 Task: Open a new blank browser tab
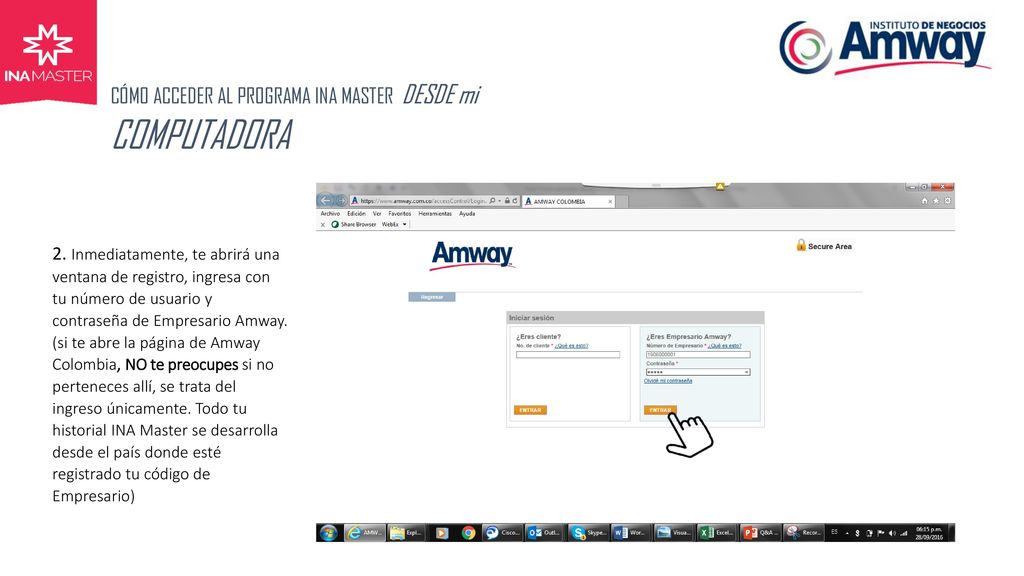click(x=622, y=201)
